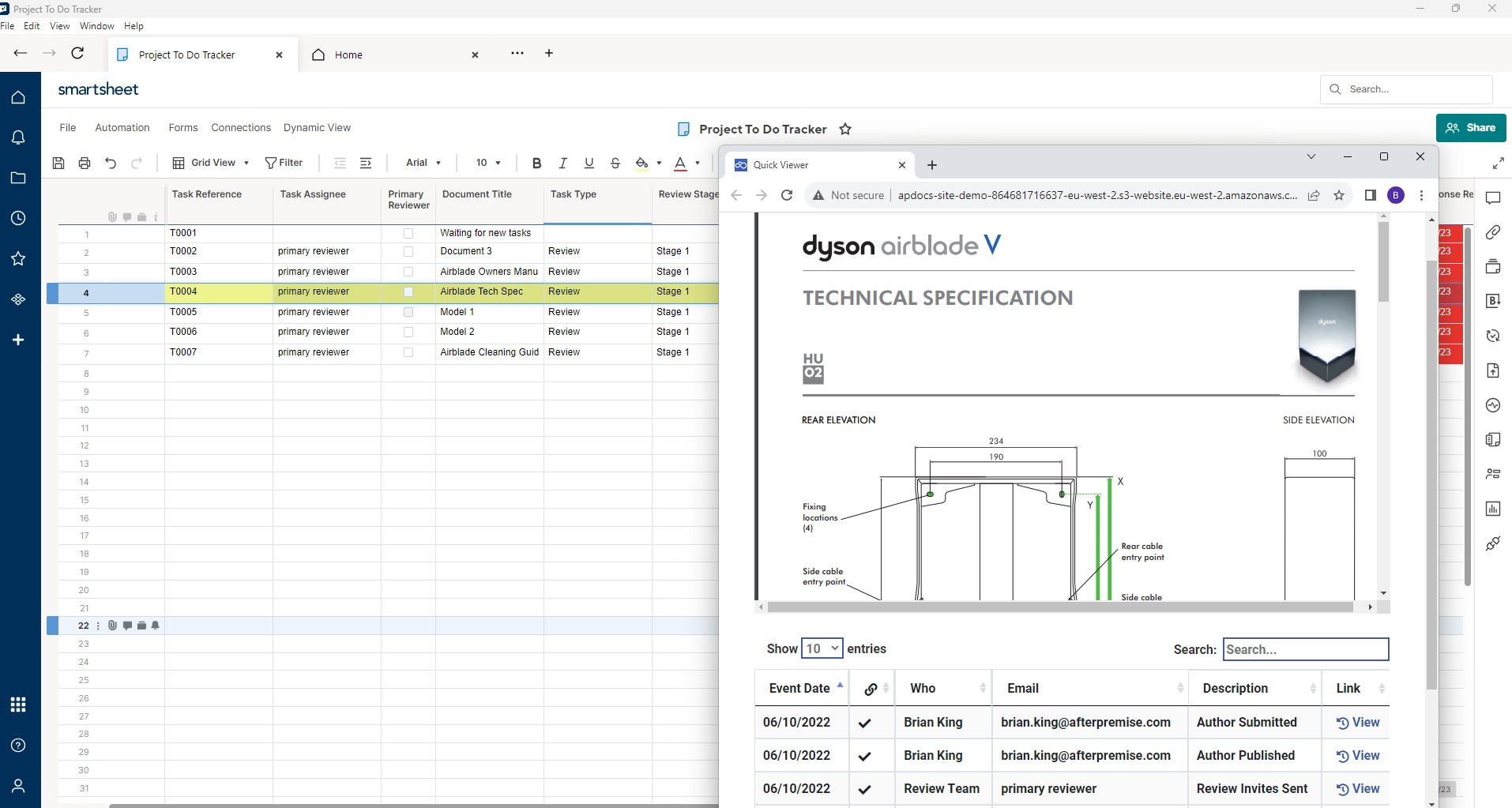Favorite the sheet with star icon

coord(845,129)
